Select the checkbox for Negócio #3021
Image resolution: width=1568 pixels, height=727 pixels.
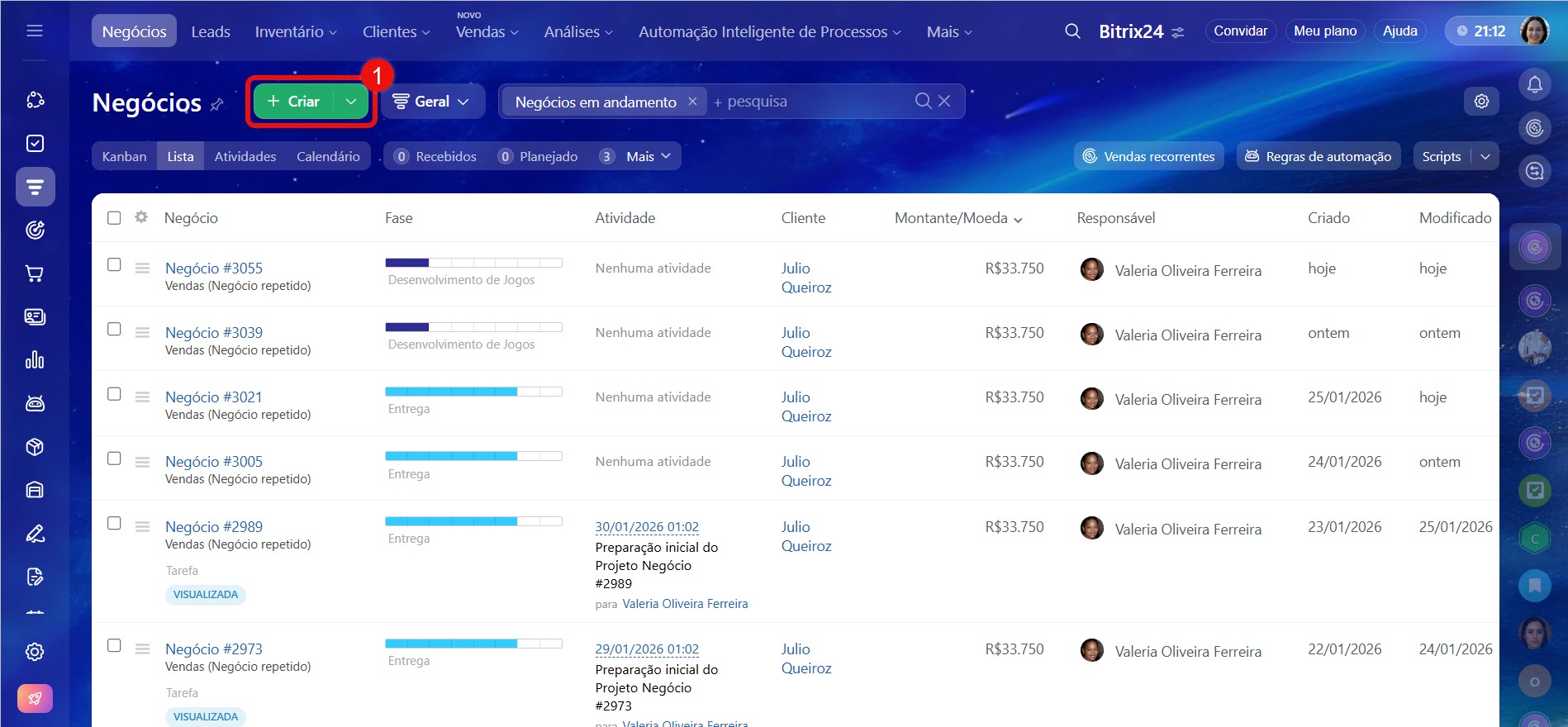[114, 394]
